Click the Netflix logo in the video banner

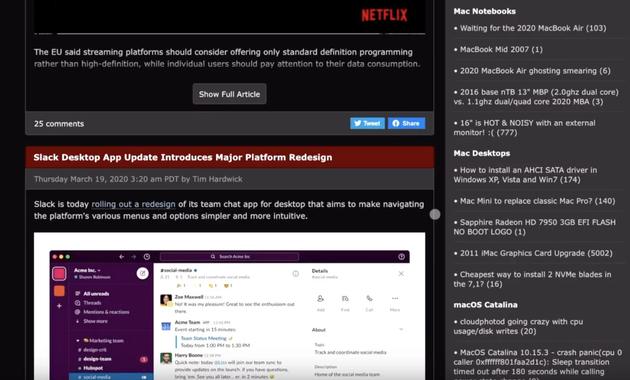click(x=384, y=15)
